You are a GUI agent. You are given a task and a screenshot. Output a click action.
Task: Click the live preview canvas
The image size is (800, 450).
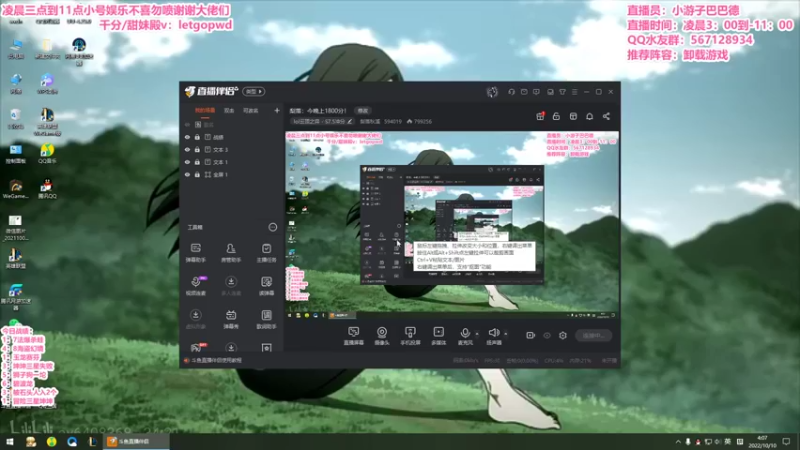tap(452, 226)
